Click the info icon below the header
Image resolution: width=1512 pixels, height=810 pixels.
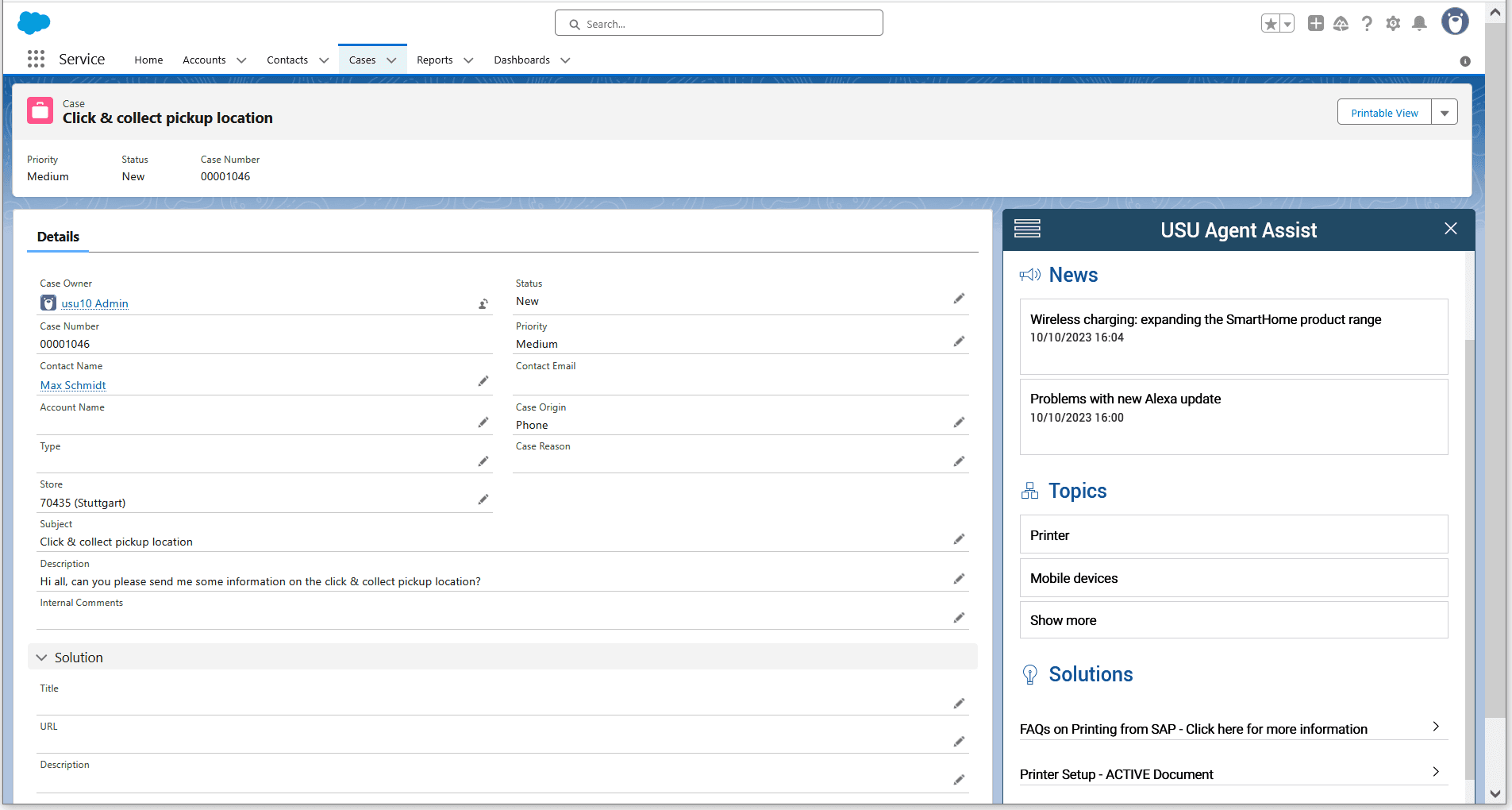1465,61
